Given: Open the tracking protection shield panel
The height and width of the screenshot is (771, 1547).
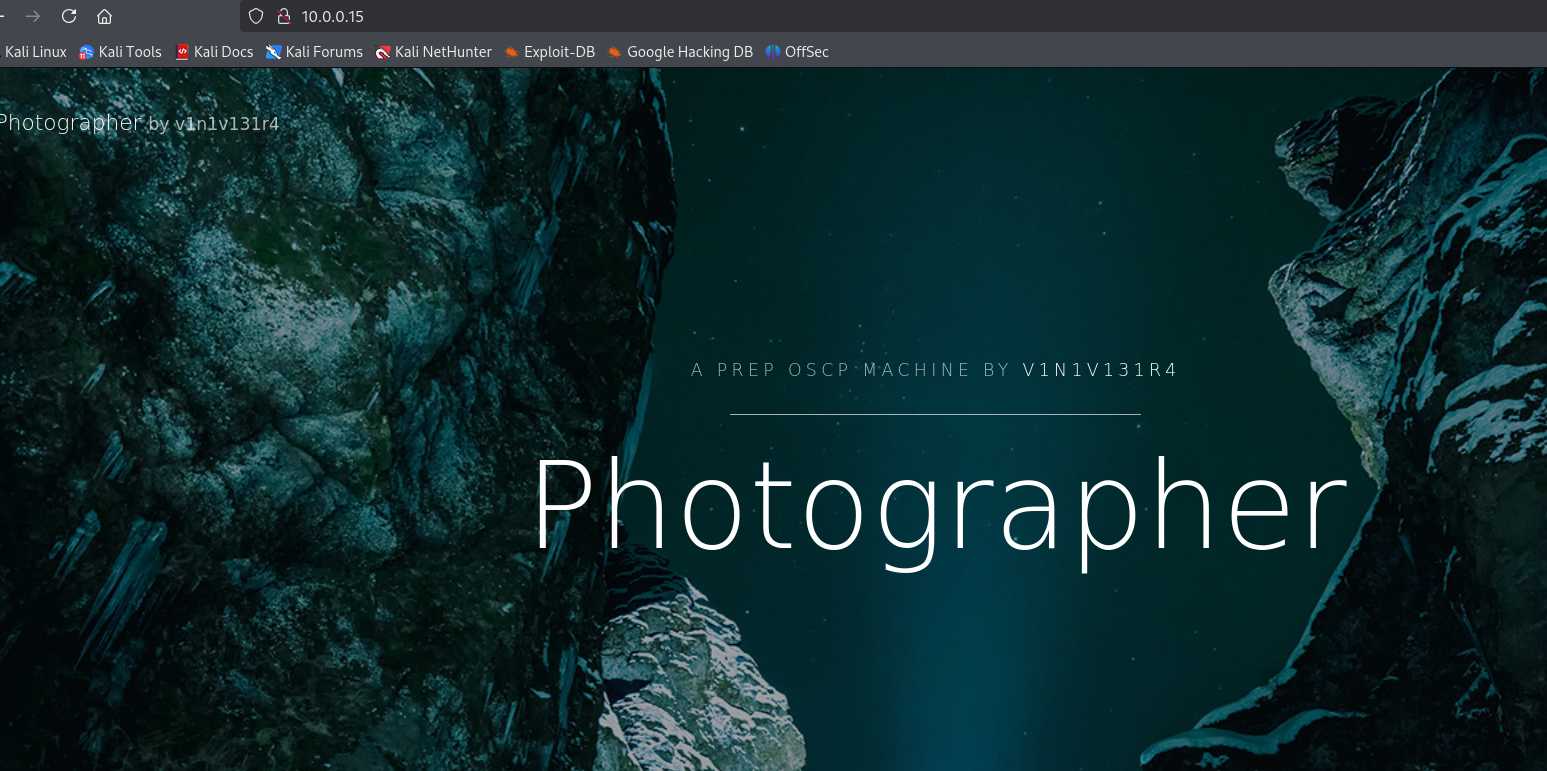Looking at the screenshot, I should coord(256,16).
